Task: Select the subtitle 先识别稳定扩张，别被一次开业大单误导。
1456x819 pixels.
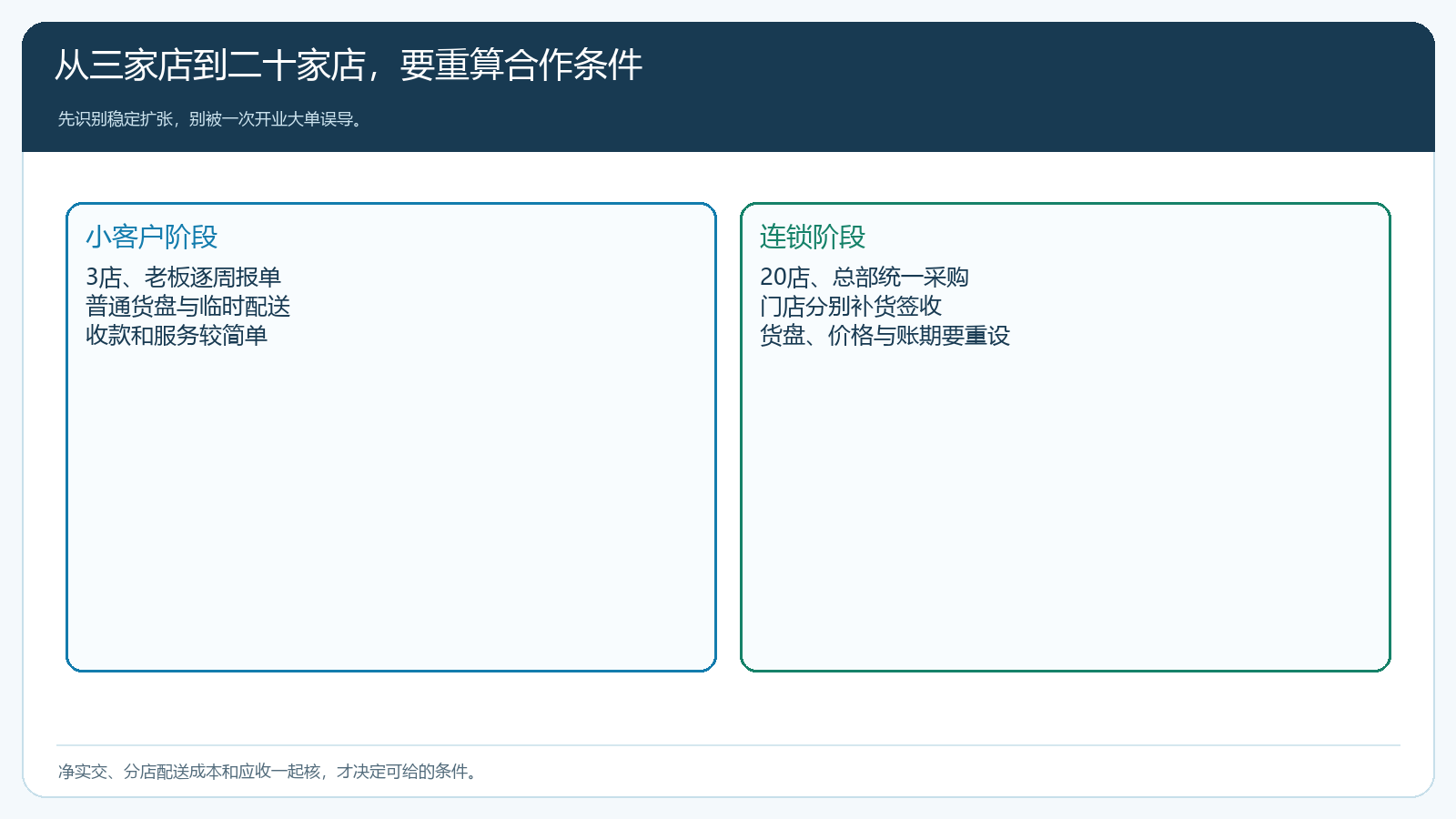Action: [212, 119]
